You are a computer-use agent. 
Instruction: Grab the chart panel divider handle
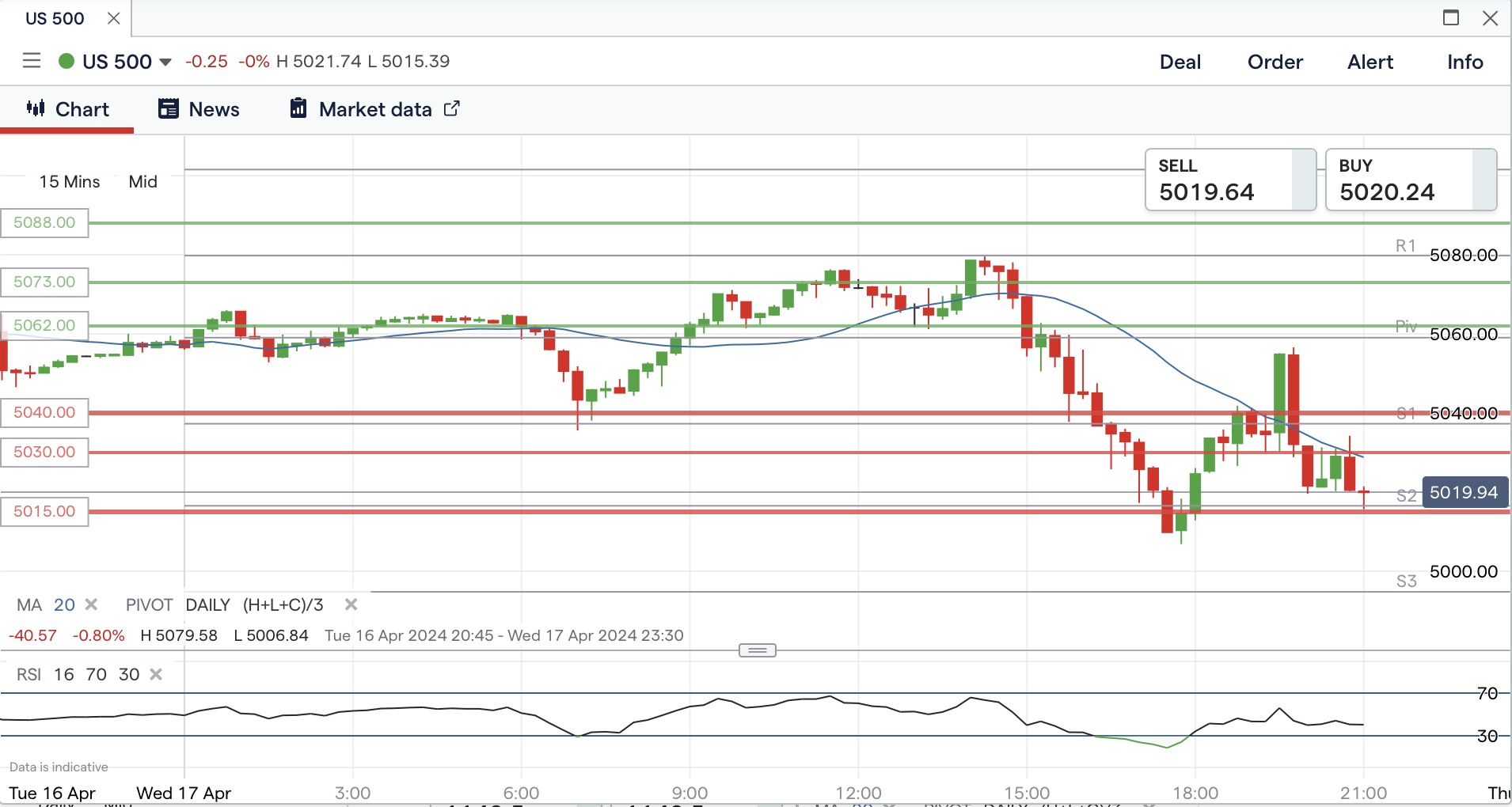coord(758,650)
